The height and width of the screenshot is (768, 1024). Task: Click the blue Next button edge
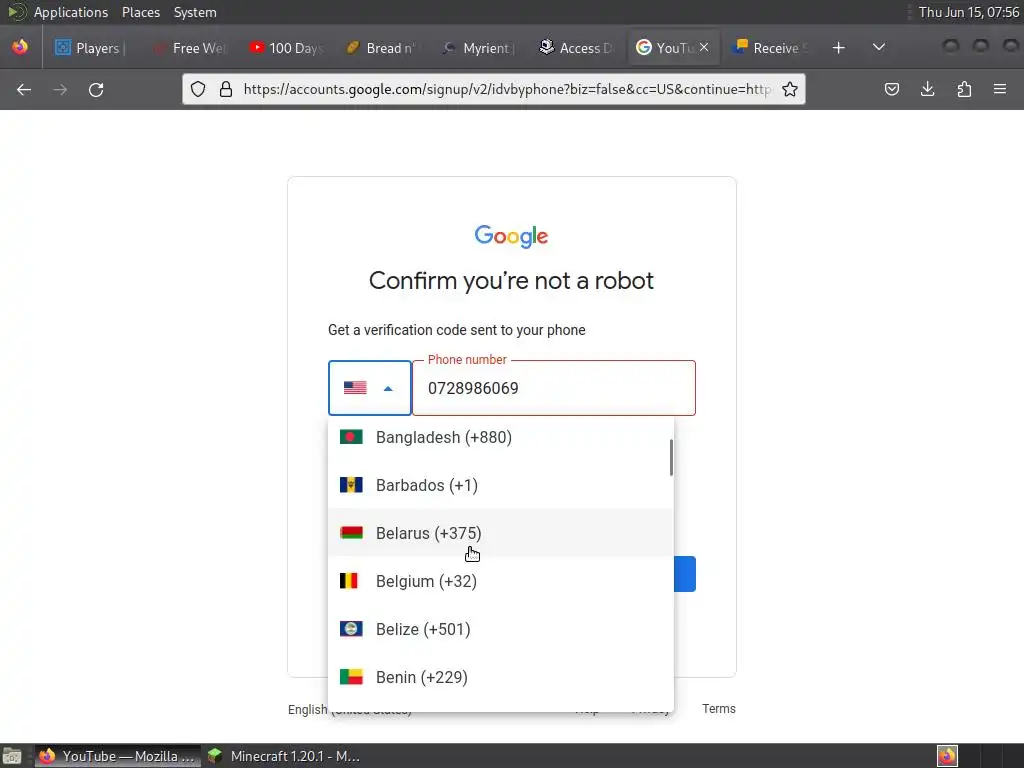(684, 574)
